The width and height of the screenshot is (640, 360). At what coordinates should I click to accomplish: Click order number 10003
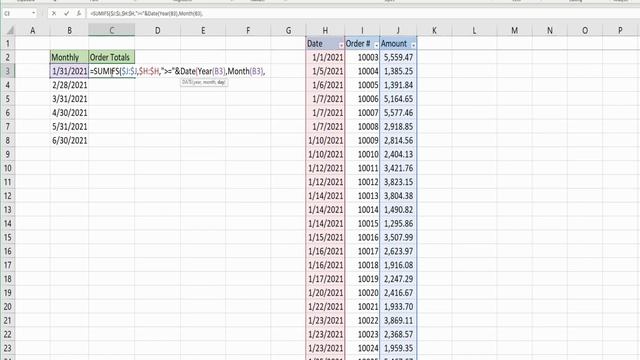[x=362, y=57]
